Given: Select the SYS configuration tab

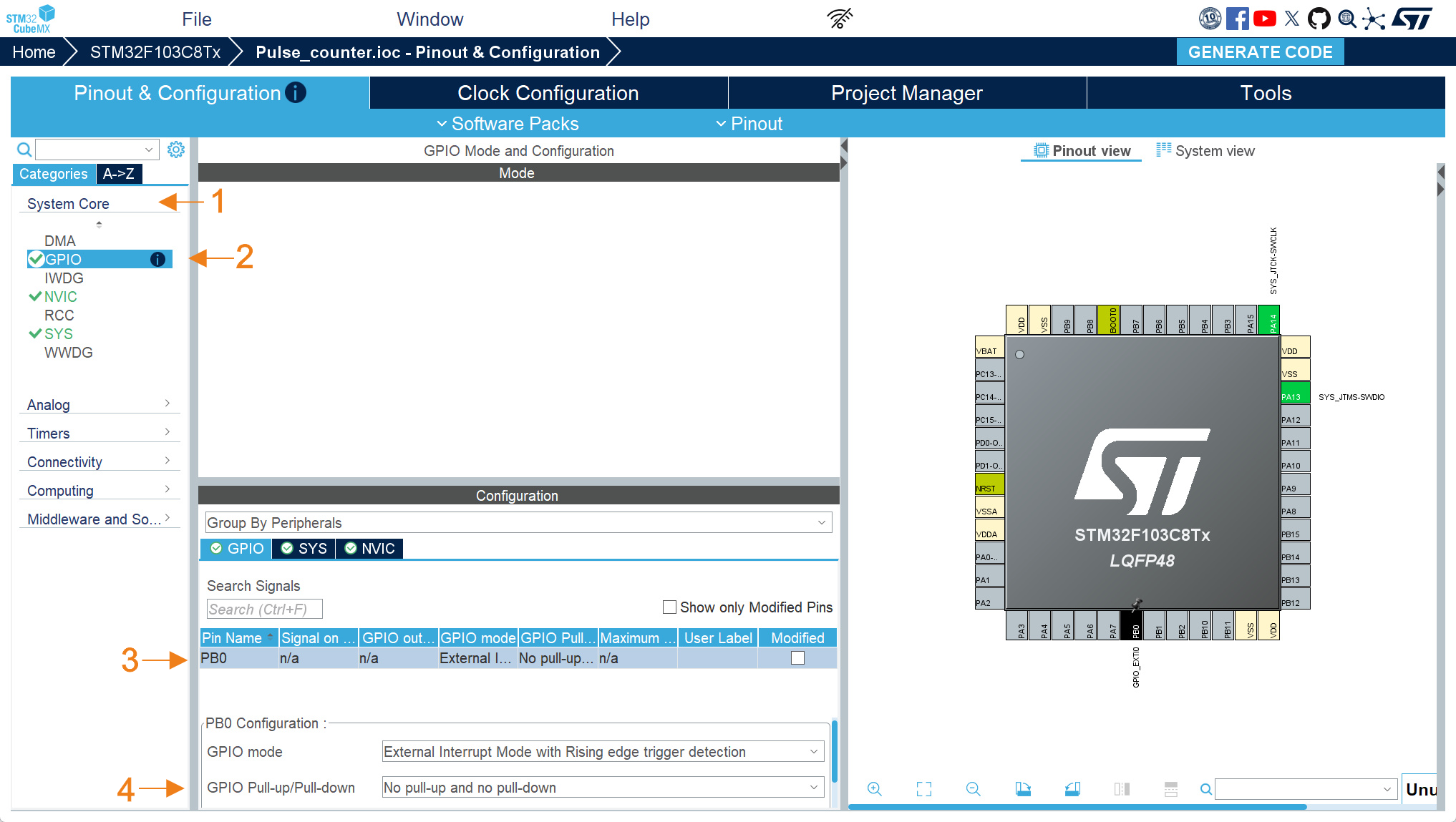Looking at the screenshot, I should 304,549.
